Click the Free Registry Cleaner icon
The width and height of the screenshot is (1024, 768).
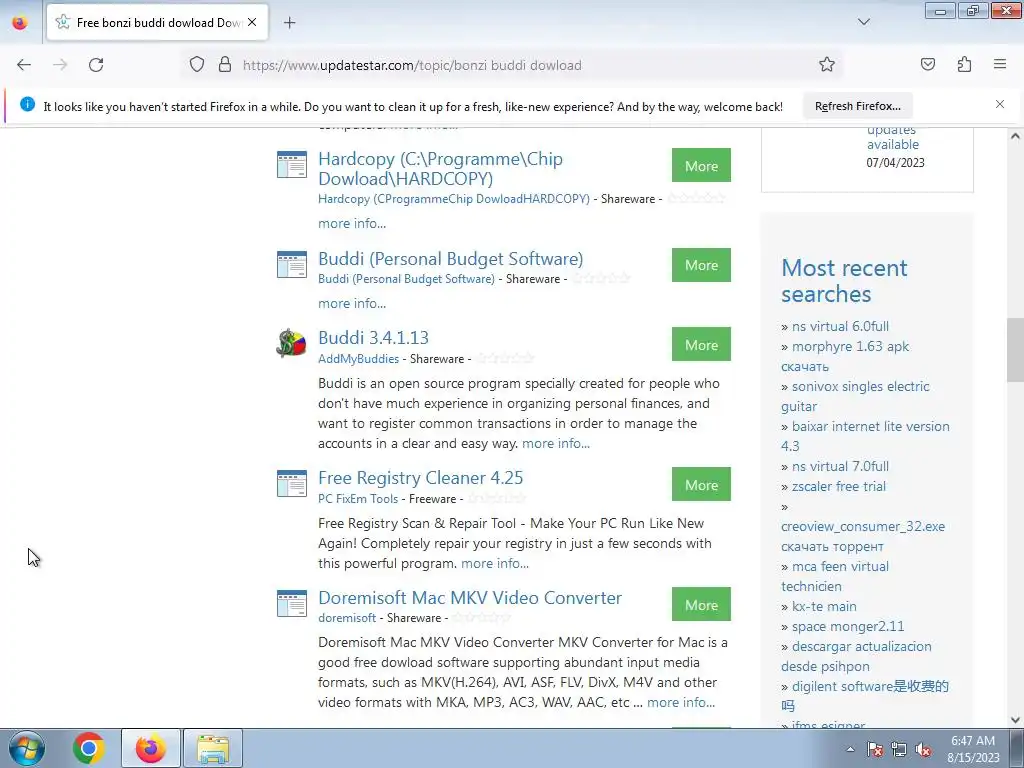291,483
